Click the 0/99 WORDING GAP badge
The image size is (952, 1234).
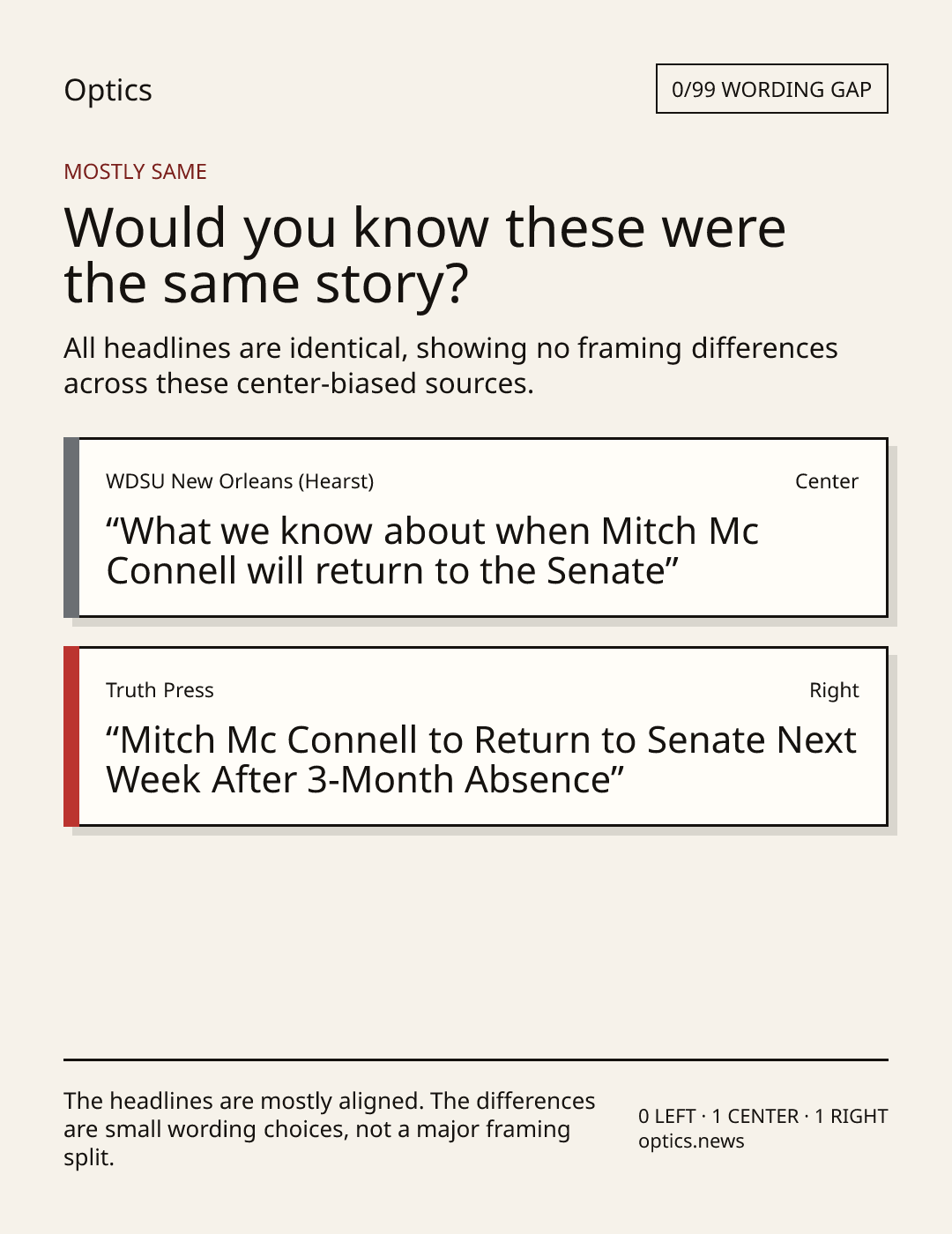771,89
